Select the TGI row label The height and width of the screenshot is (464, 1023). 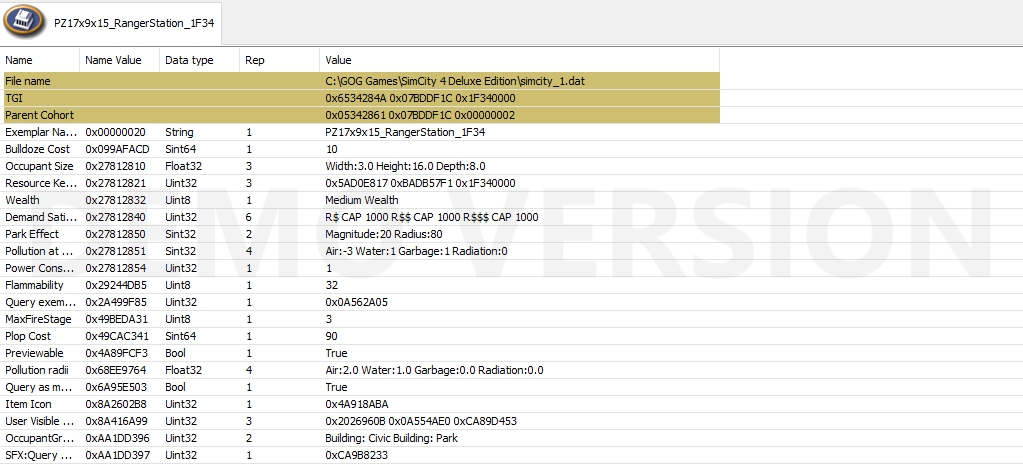(x=14, y=98)
